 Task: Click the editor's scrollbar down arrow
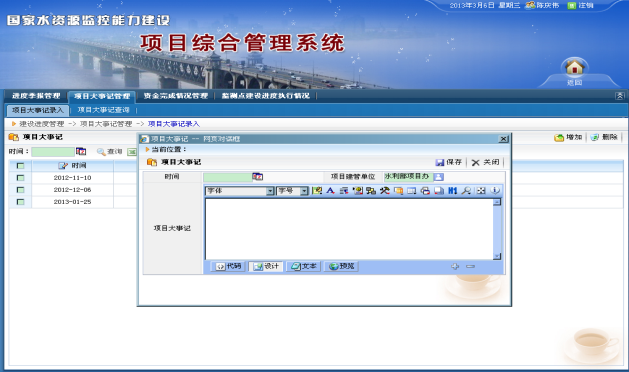[x=497, y=256]
